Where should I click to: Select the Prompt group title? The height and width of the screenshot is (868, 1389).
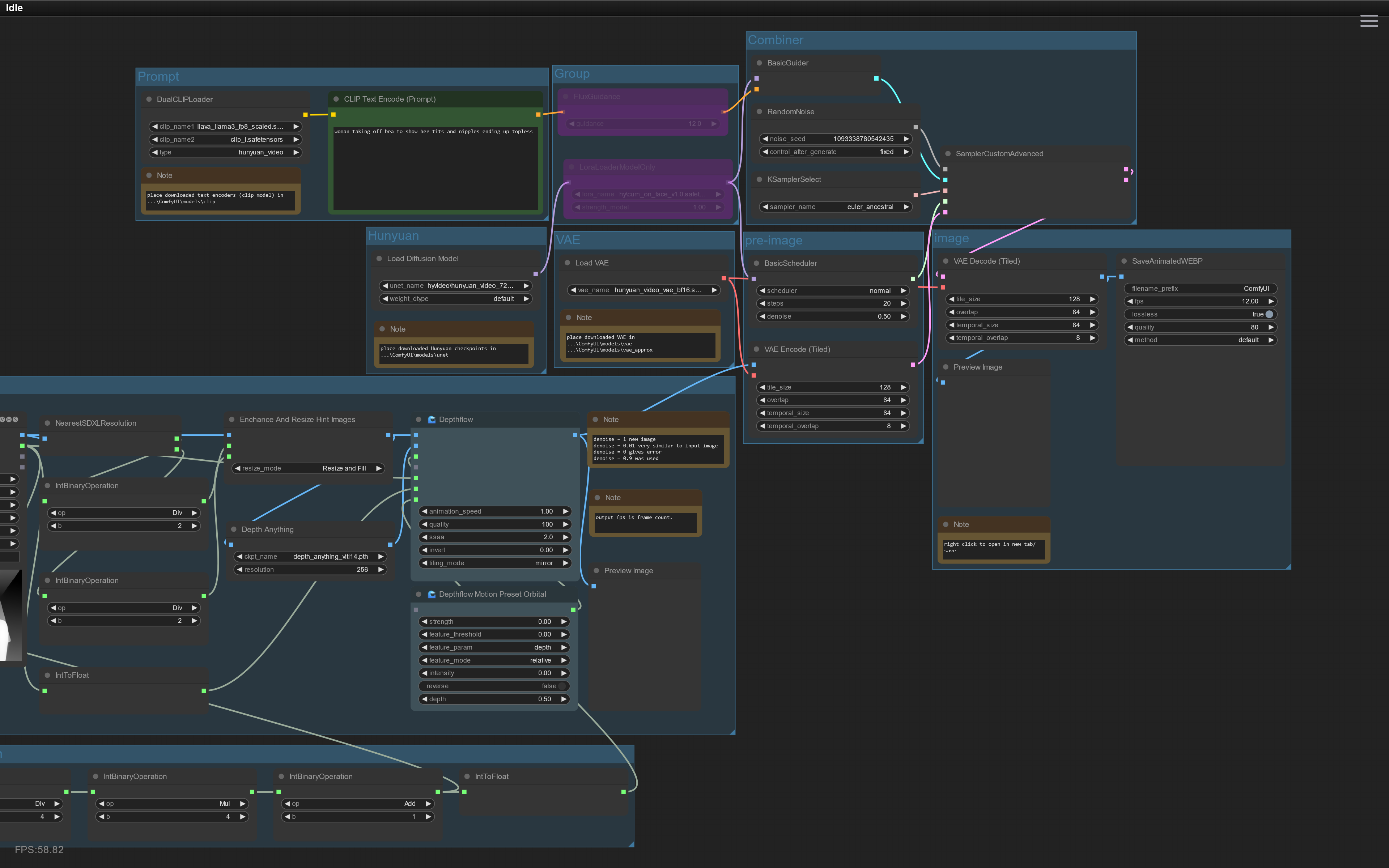(x=158, y=77)
